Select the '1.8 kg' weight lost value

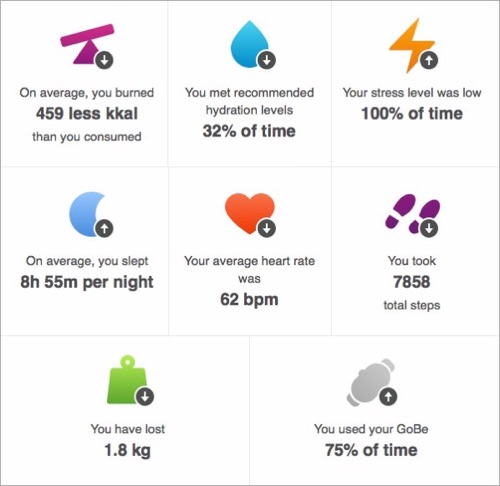(127, 451)
